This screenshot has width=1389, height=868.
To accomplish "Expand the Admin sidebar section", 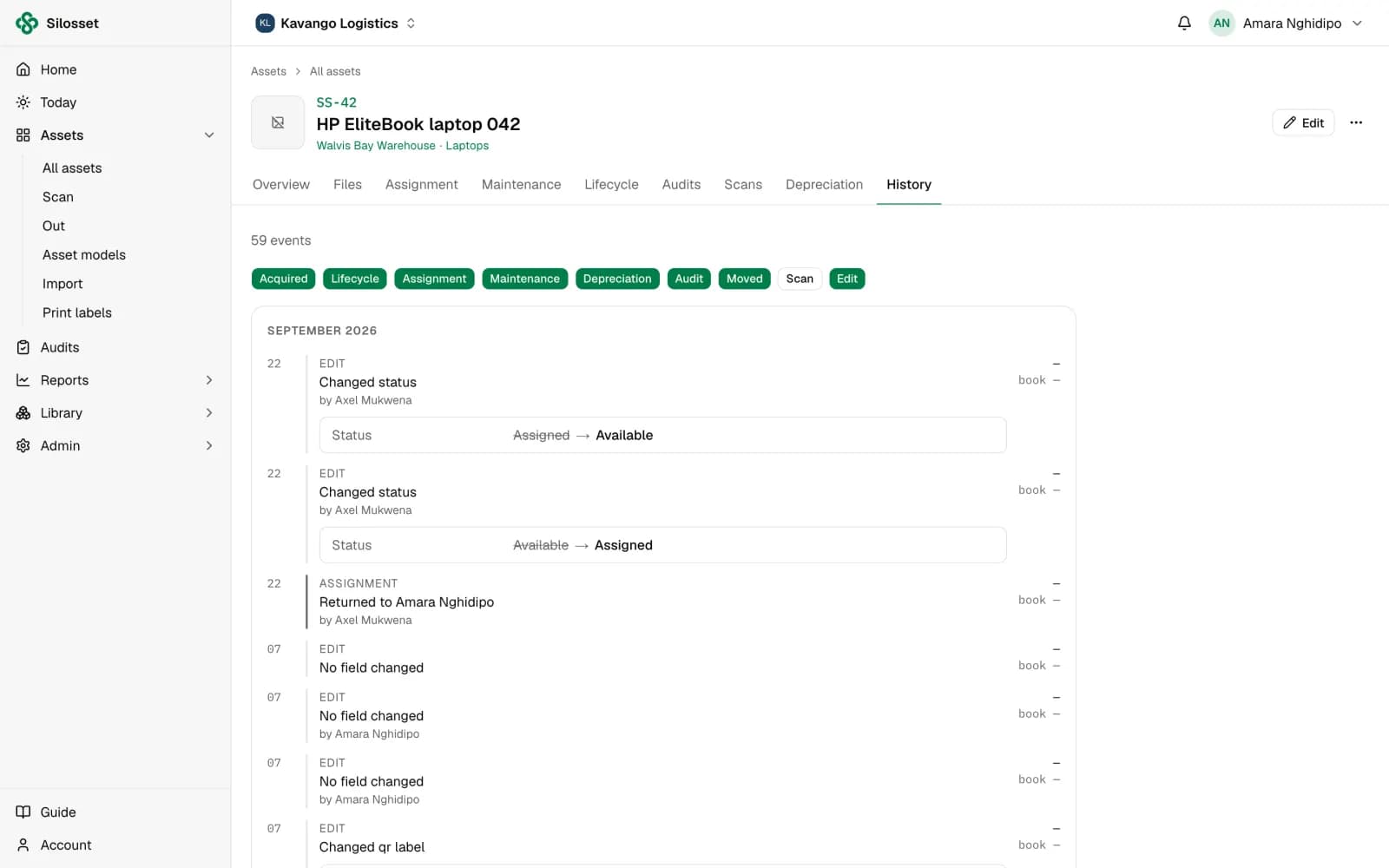I will [209, 445].
